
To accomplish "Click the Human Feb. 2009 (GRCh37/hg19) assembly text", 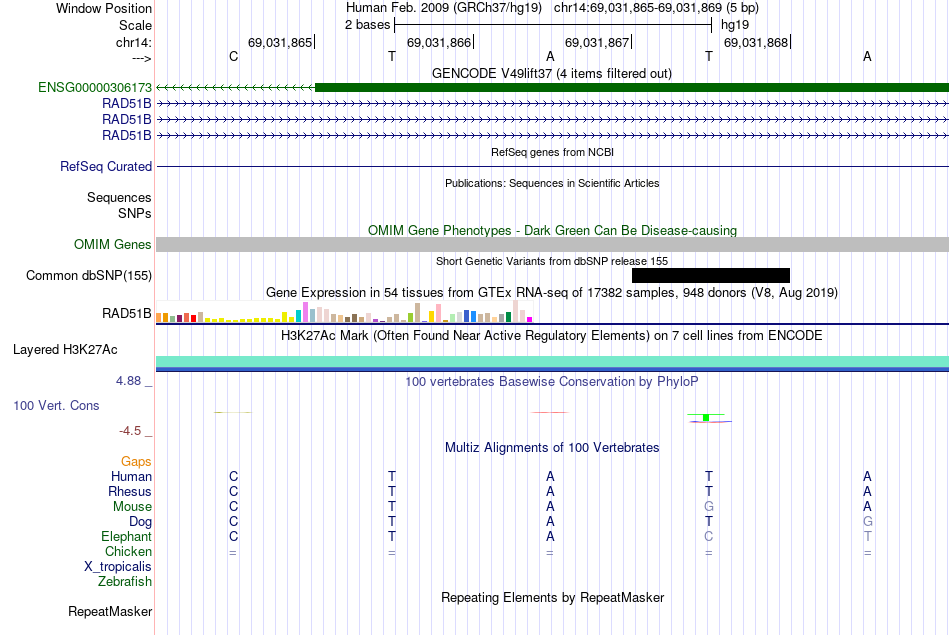I will point(446,8).
